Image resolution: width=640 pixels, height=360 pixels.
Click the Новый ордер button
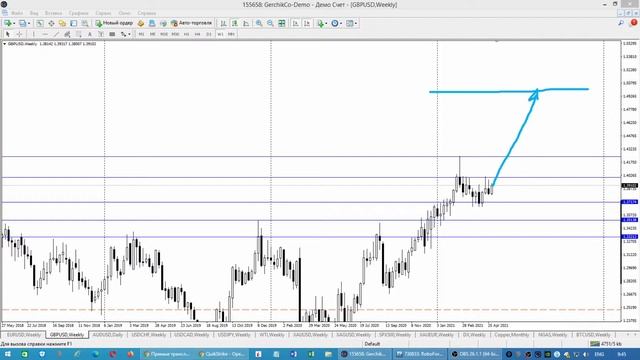(x=115, y=23)
